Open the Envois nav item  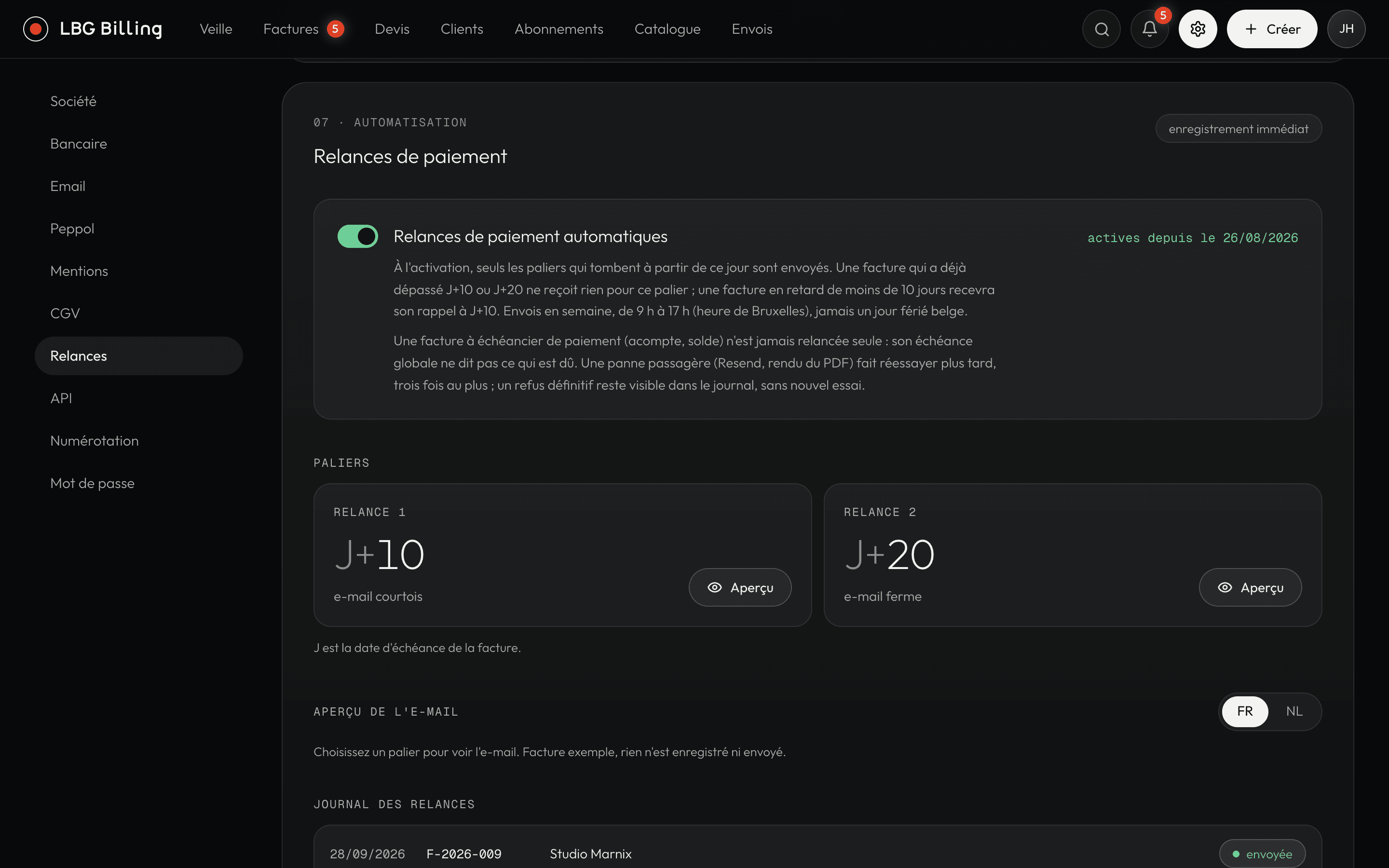pyautogui.click(x=752, y=29)
